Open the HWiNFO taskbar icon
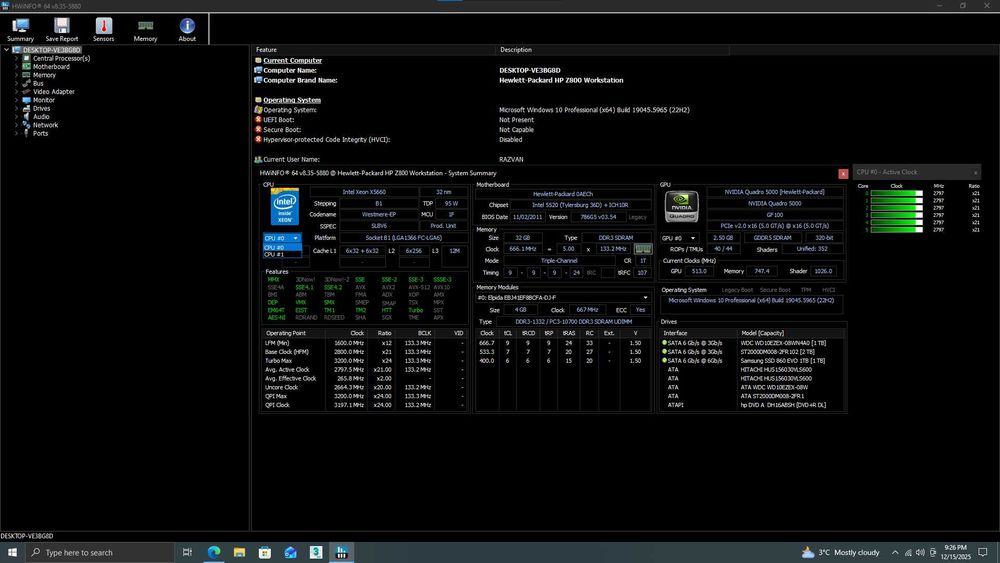Screen dimensions: 1000x563 [341, 552]
